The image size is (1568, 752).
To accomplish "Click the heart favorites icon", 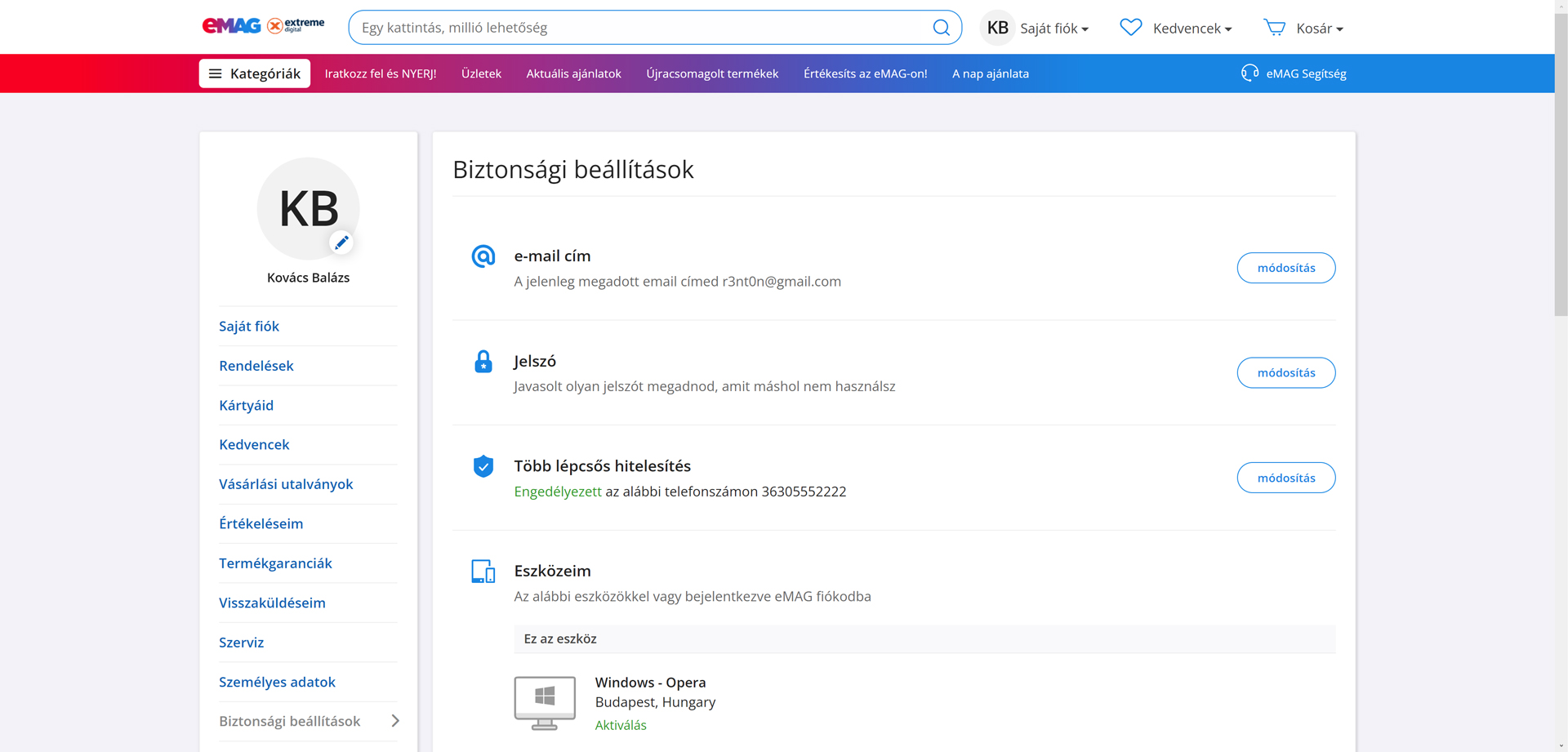I will [1130, 28].
